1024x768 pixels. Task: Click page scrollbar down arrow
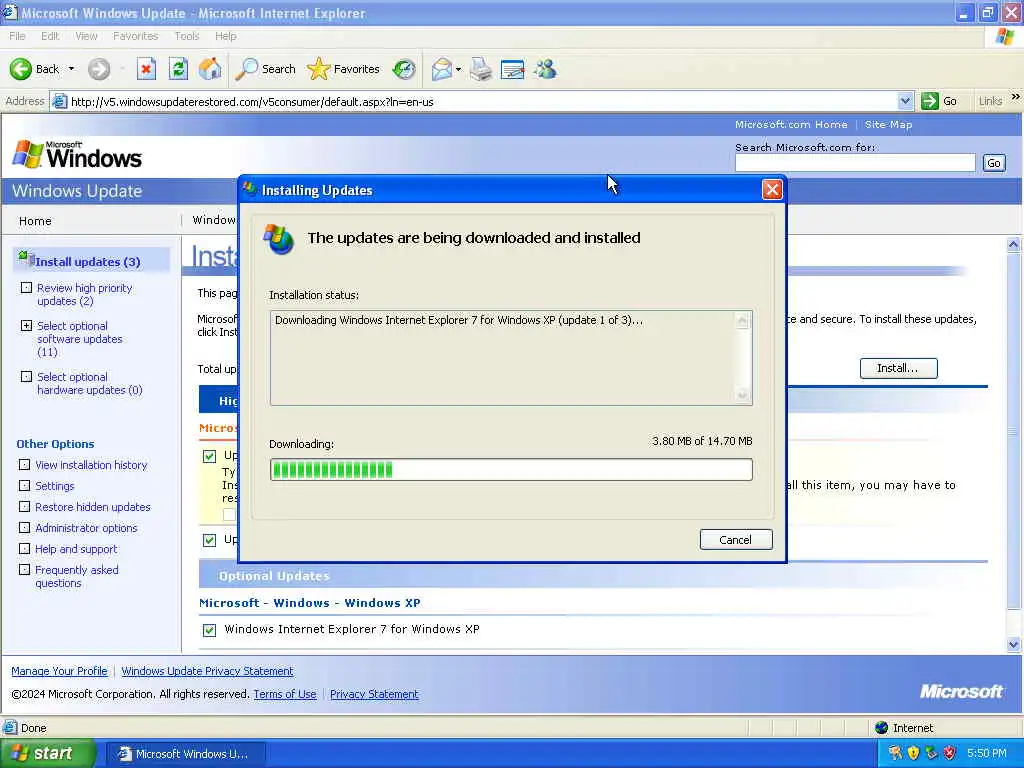click(x=1014, y=645)
